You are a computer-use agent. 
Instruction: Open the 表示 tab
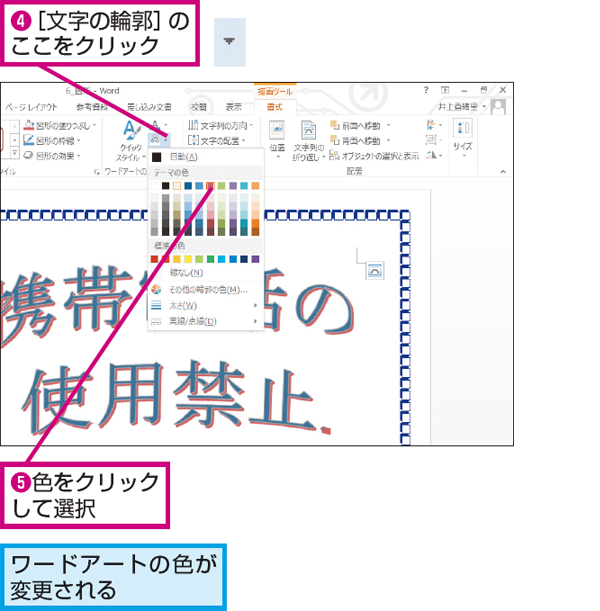click(x=234, y=107)
